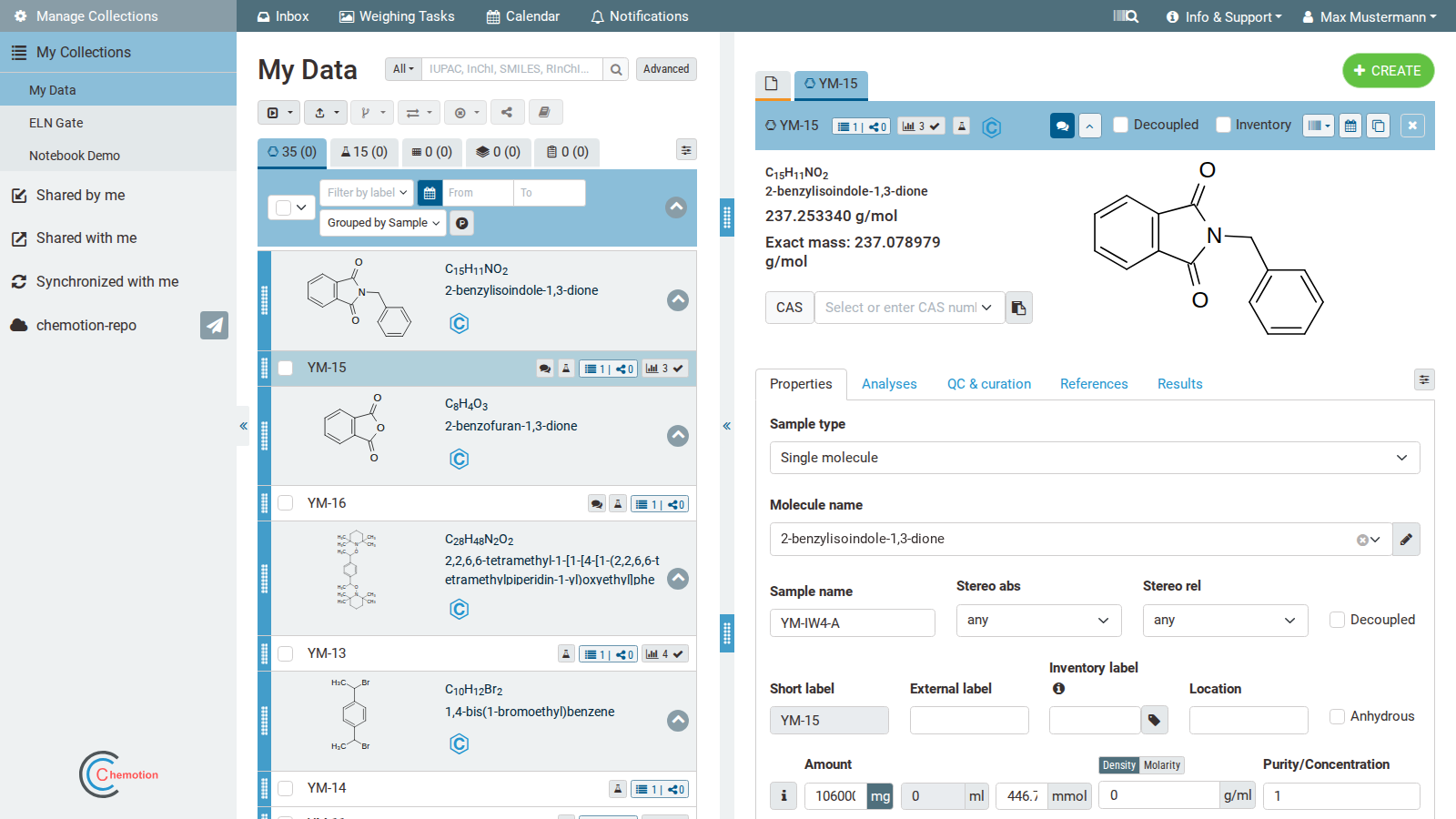
Task: Select the YM-16 sample checkbox
Action: [286, 503]
